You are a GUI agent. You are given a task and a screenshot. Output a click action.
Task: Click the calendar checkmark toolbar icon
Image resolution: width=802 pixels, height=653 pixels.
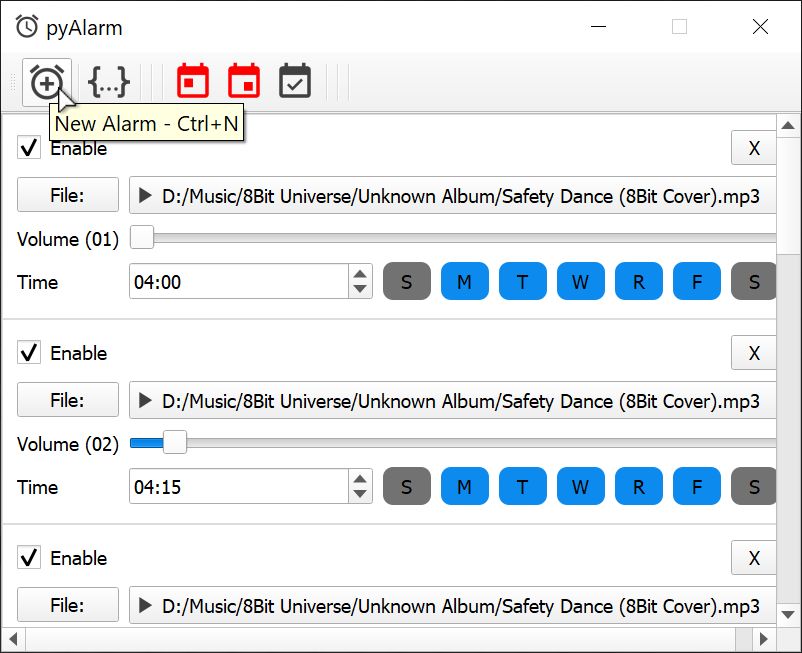coord(295,81)
